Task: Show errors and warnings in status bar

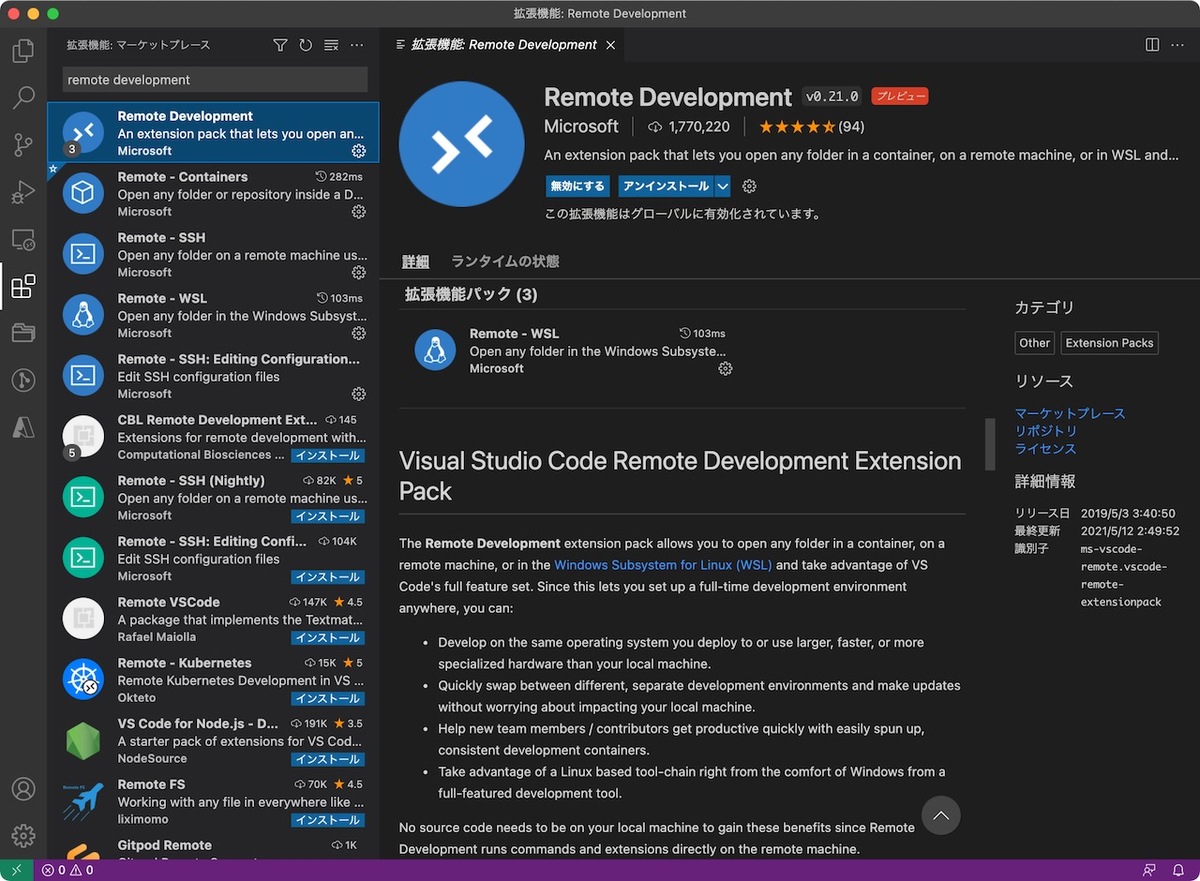Action: (68, 870)
